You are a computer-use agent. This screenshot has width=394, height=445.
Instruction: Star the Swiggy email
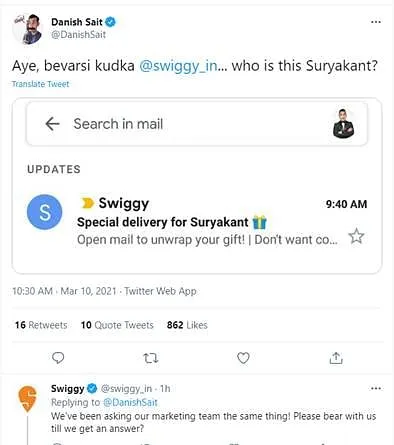click(x=356, y=236)
